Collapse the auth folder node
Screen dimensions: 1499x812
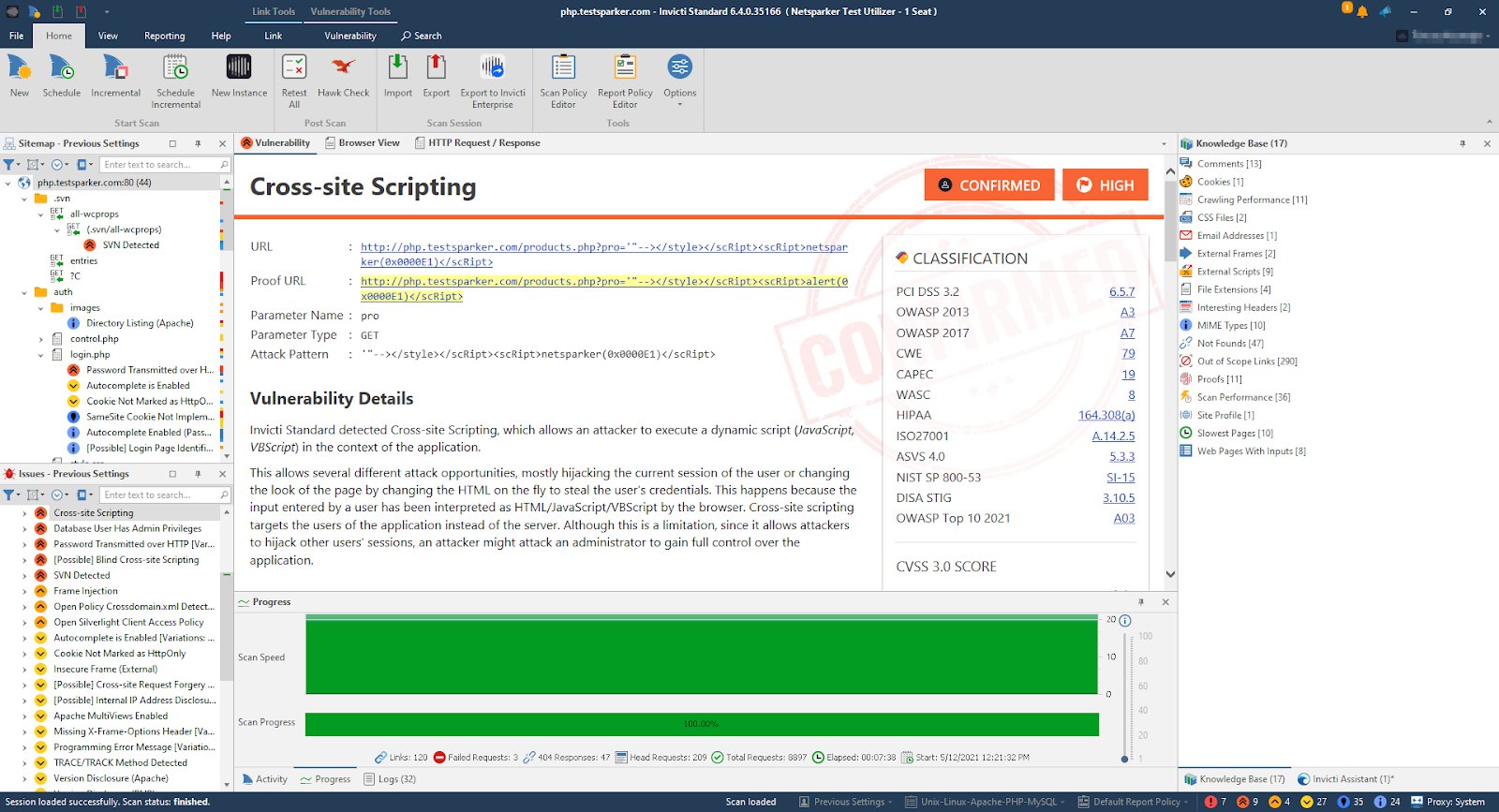(24, 292)
